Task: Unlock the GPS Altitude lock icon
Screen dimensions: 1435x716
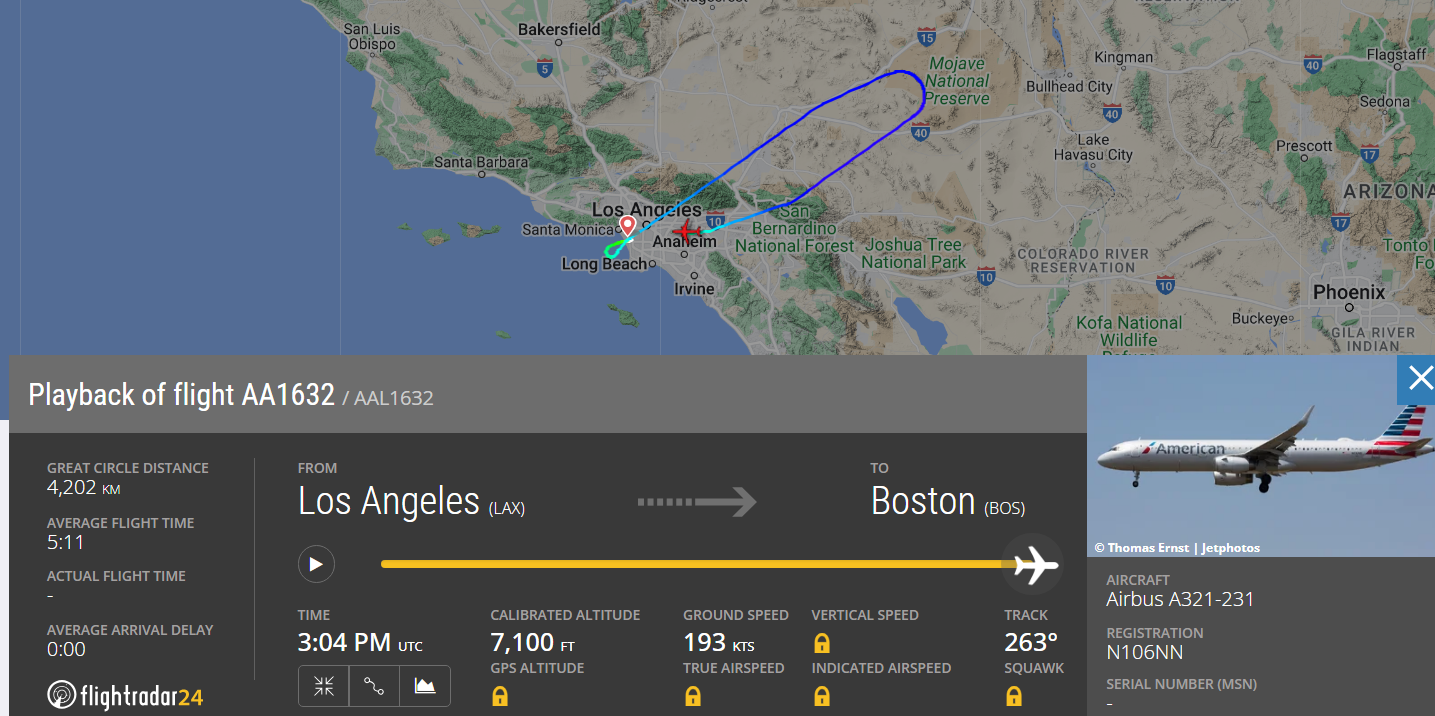Action: click(499, 695)
